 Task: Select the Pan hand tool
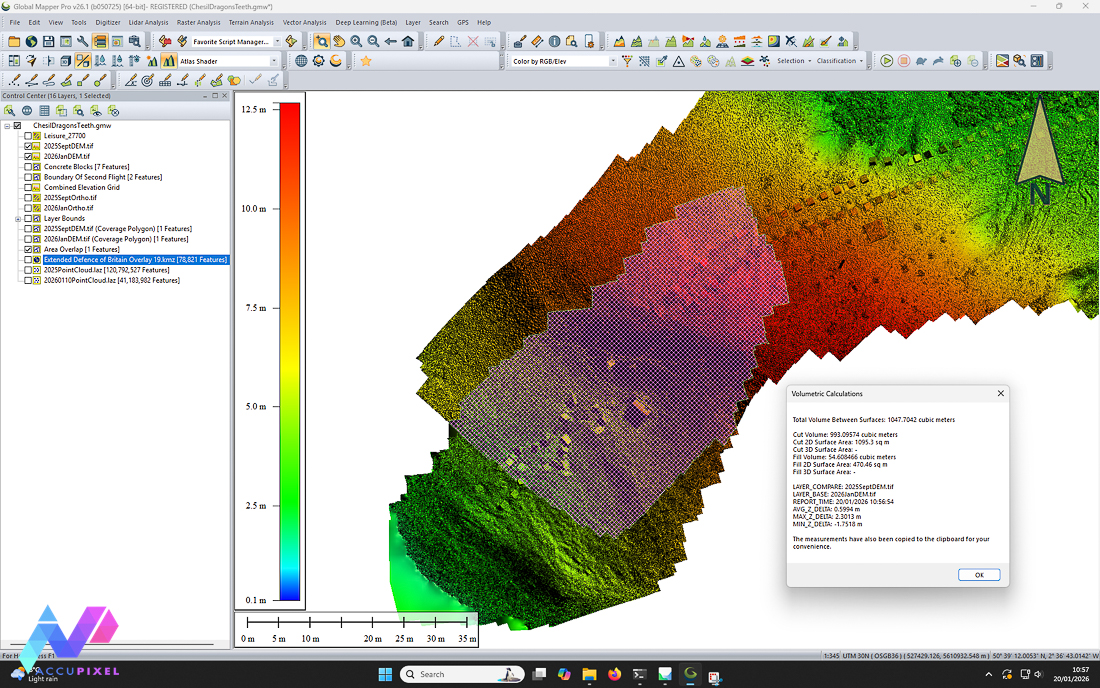(x=339, y=41)
